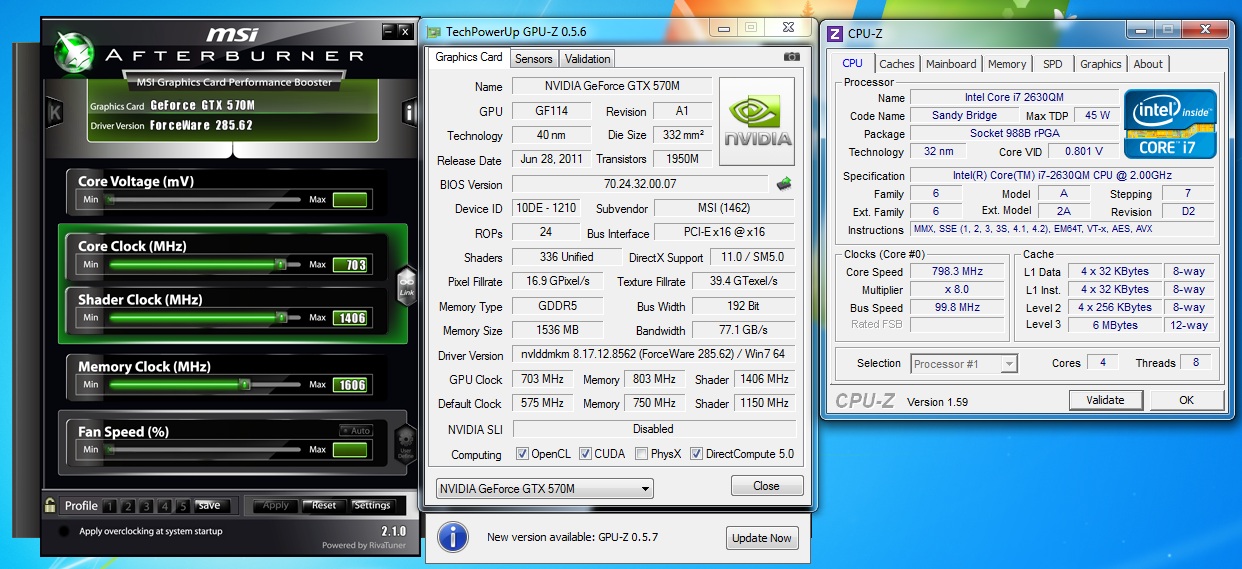Click the Core Speed value 798.3 MHz
This screenshot has width=1242, height=569.
957,271
